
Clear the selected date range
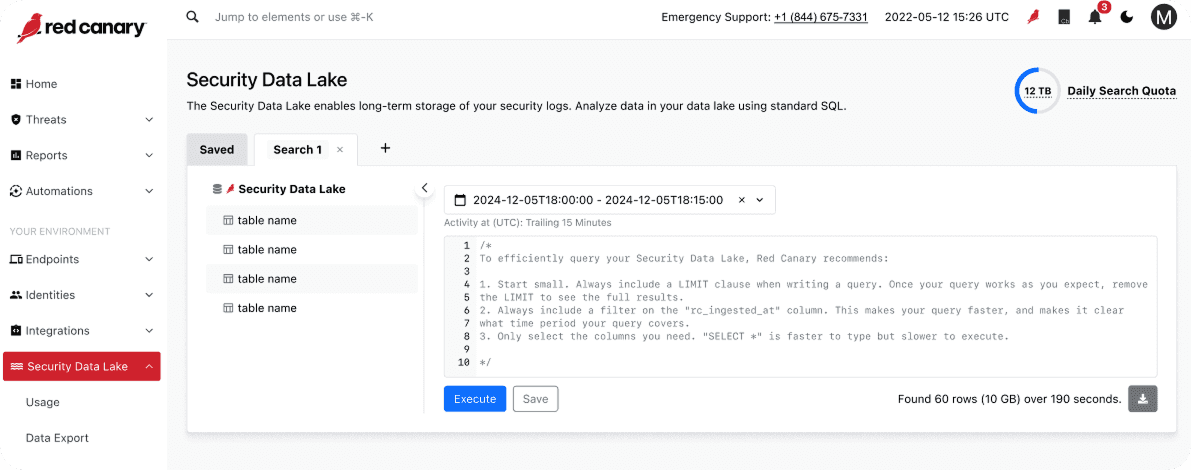(742, 200)
